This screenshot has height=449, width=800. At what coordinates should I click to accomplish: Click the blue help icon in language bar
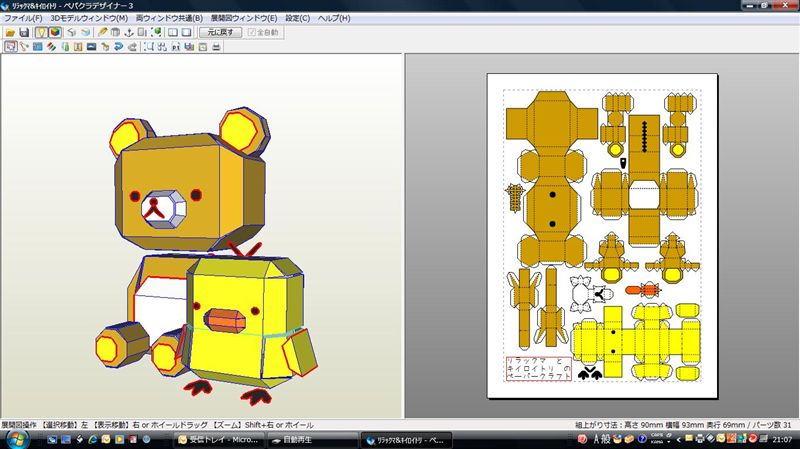642,439
